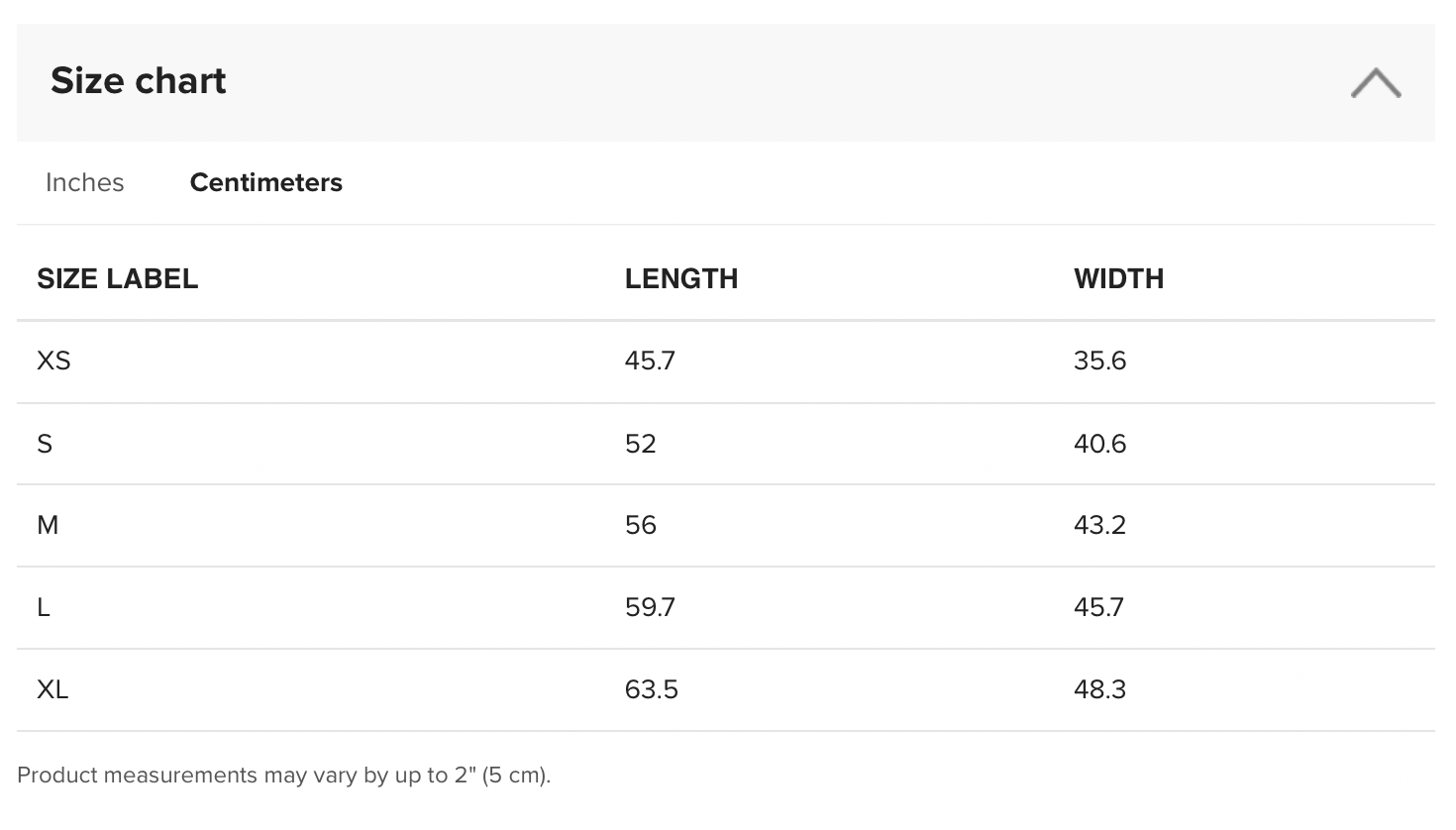Click the LENGTH column header

click(680, 279)
